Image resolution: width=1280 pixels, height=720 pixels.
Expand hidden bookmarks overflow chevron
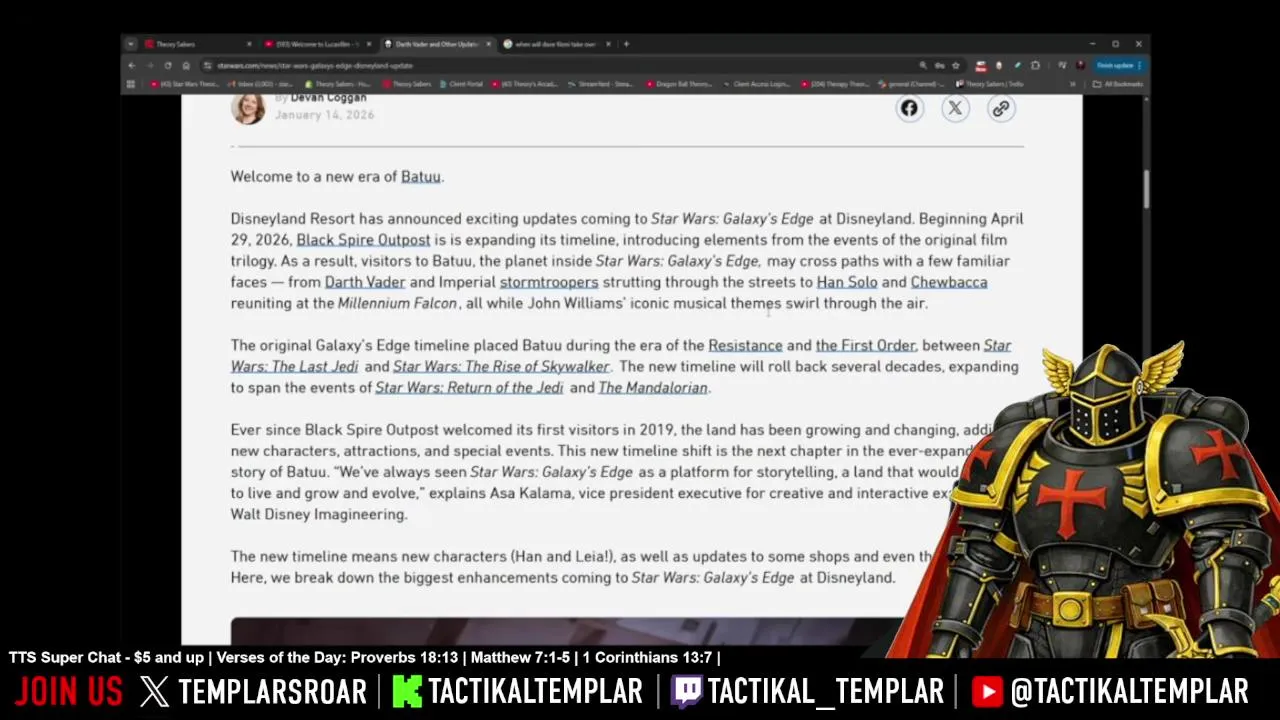[x=1075, y=84]
